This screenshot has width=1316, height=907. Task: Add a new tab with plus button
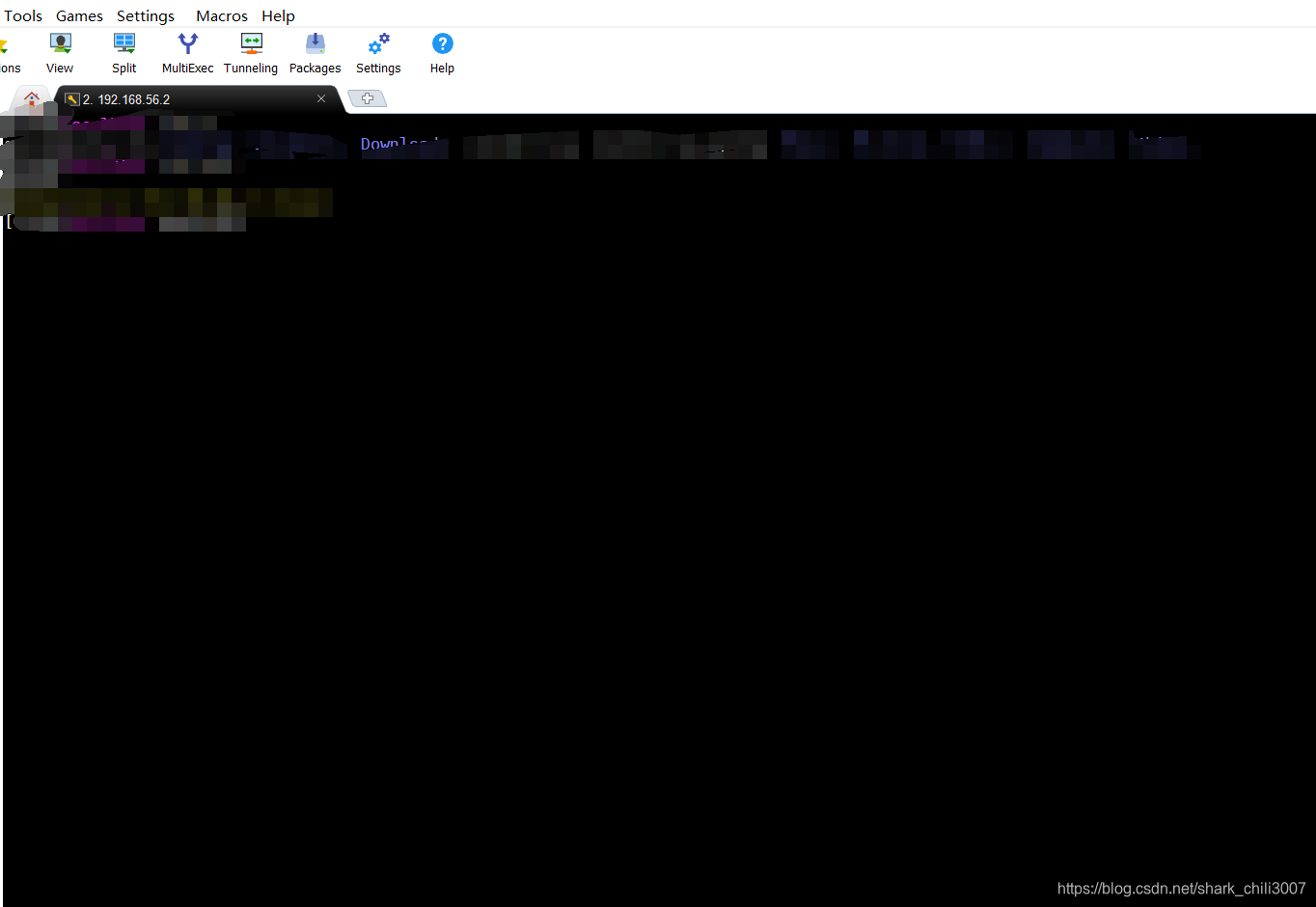[x=367, y=98]
